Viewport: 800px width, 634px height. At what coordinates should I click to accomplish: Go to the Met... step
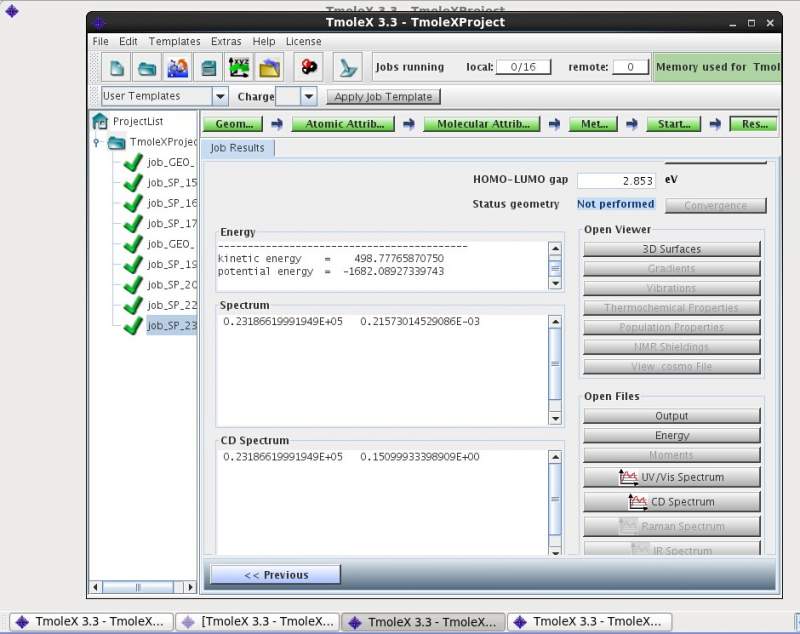[594, 124]
